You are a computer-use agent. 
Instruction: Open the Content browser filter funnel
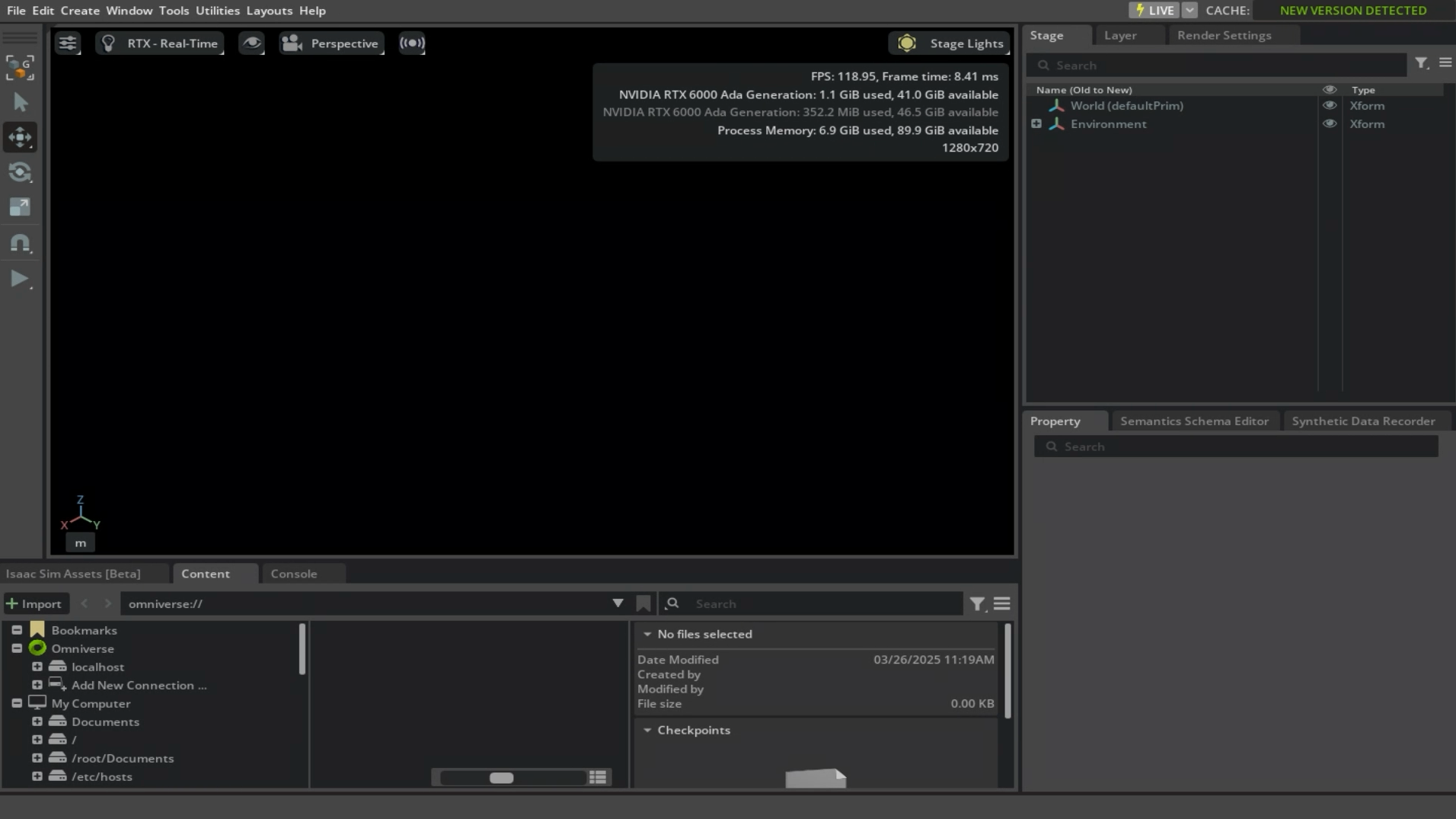pos(977,604)
